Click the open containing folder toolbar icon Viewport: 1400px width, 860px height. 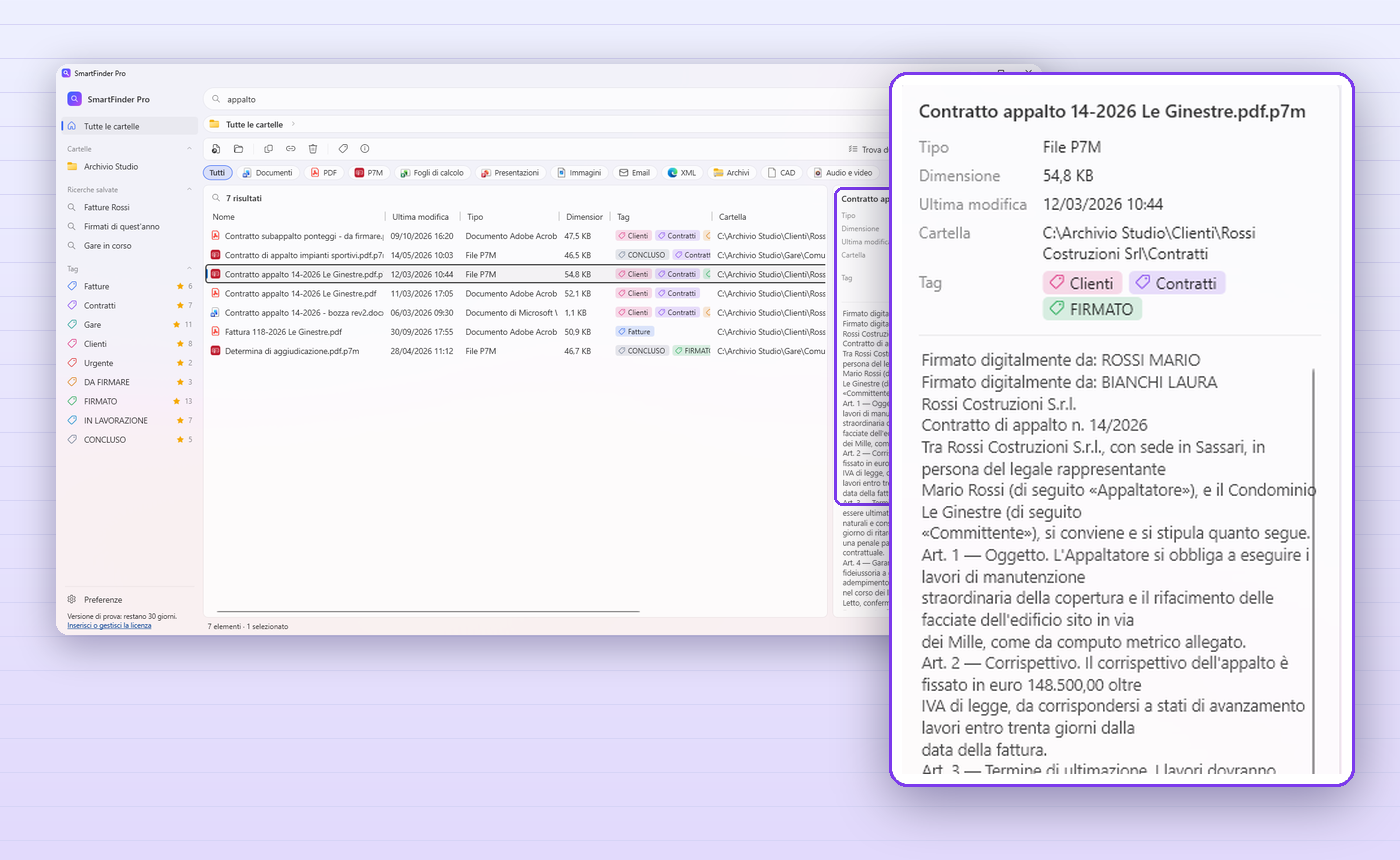pos(238,148)
